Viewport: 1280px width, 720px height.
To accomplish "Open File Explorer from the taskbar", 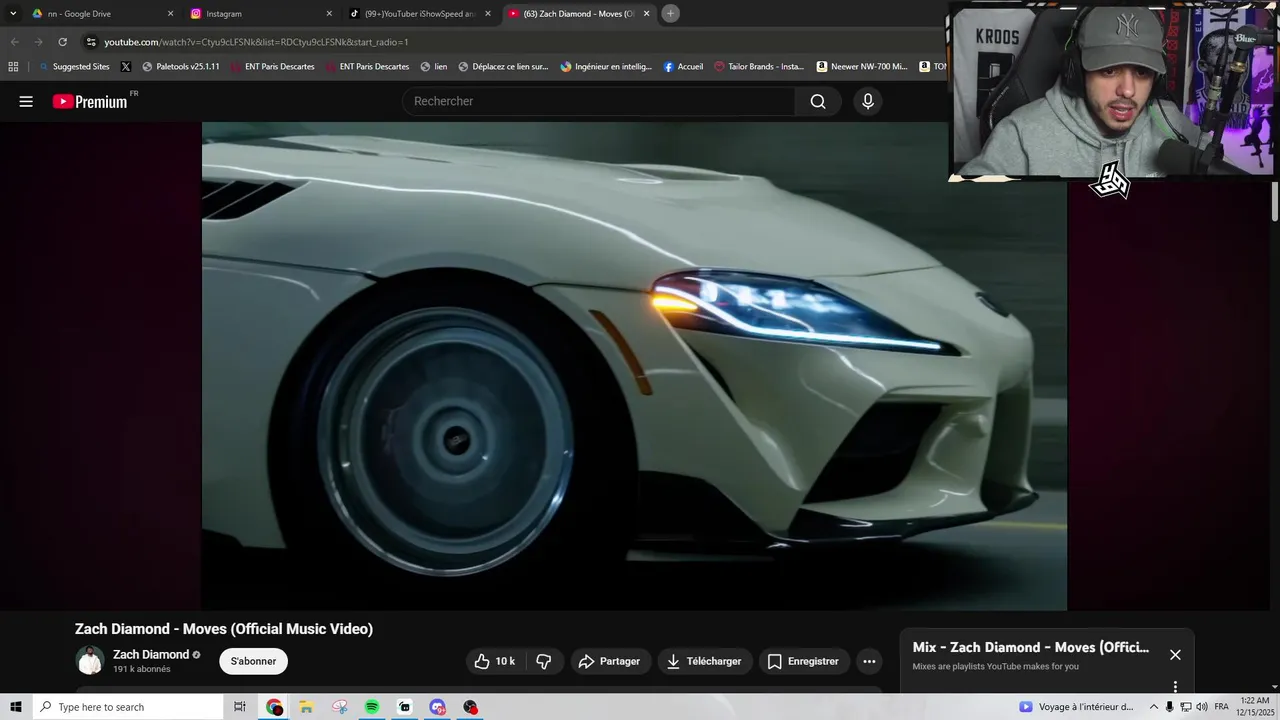I will click(x=306, y=707).
